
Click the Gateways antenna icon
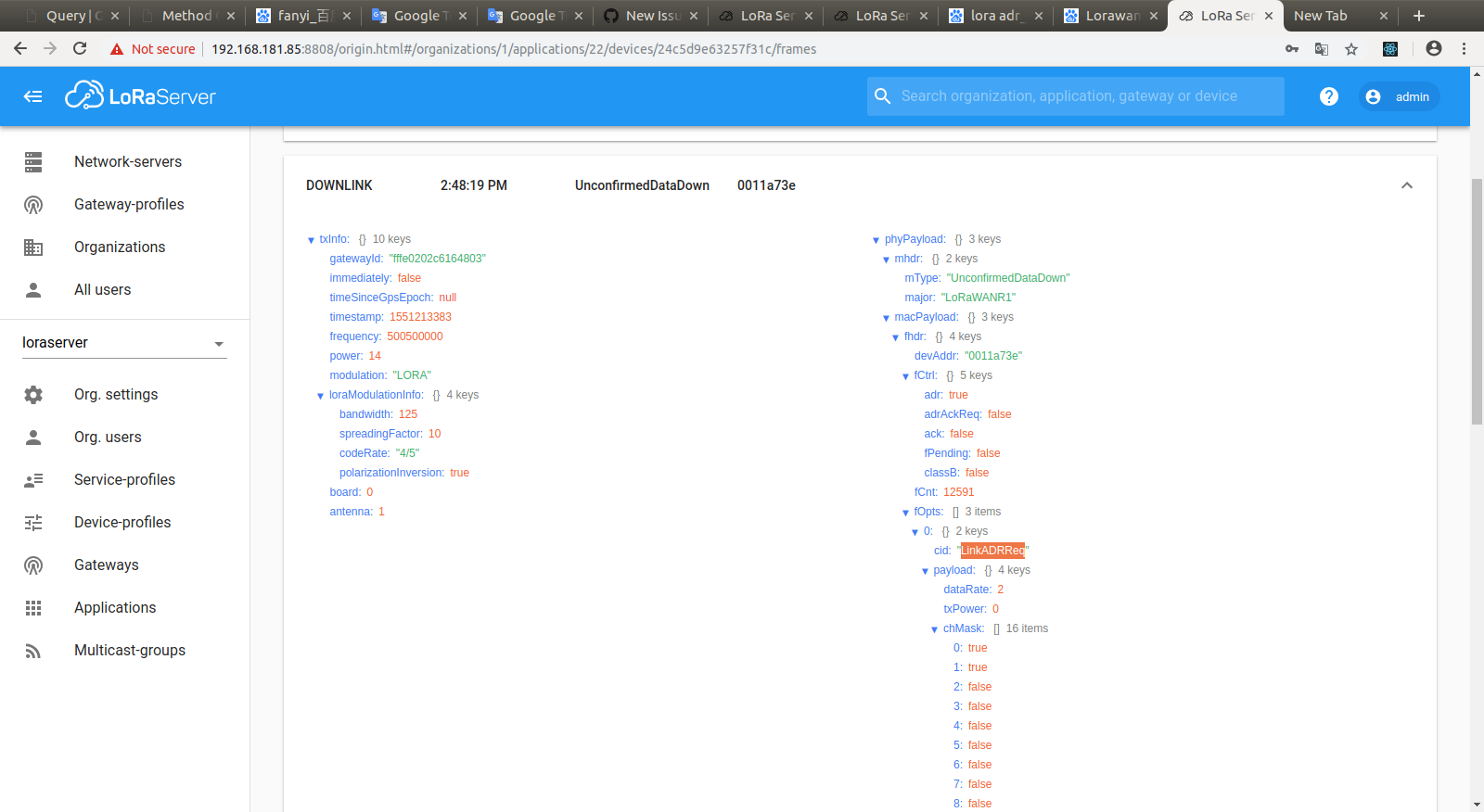33,565
